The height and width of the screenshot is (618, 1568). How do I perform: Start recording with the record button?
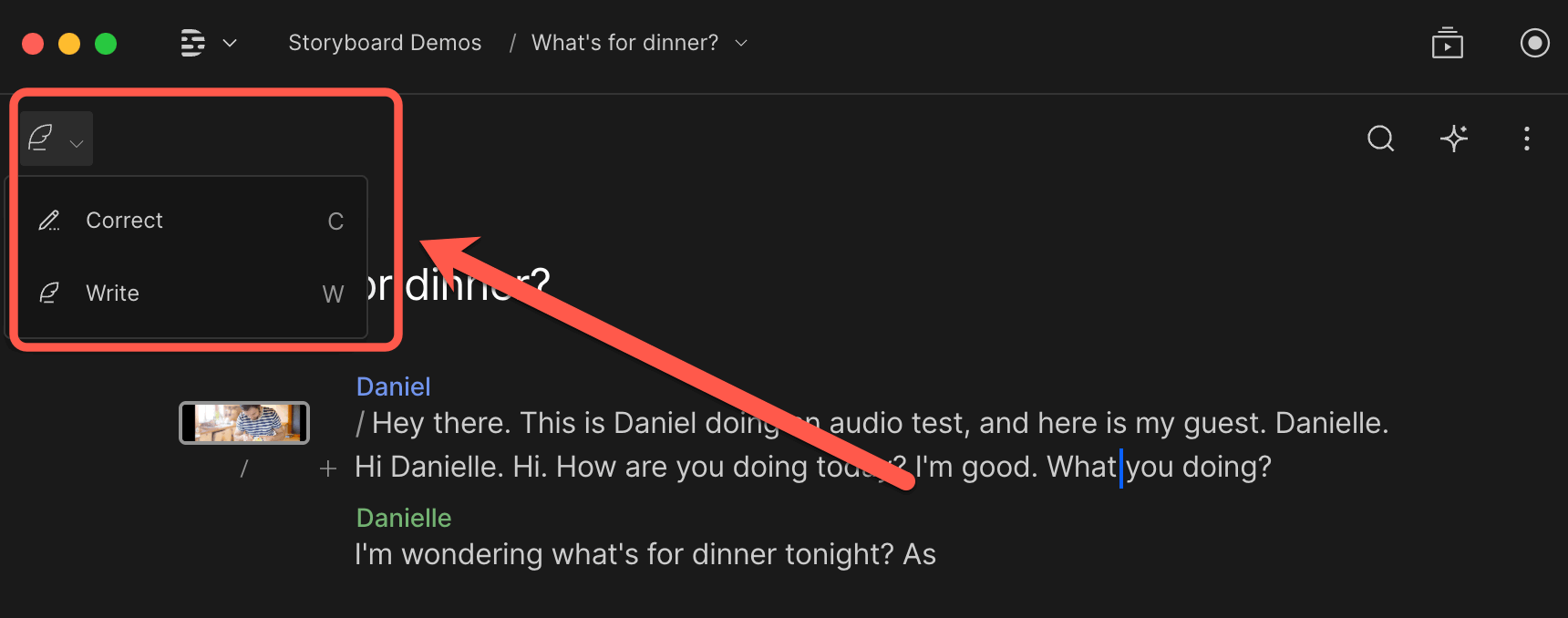point(1534,43)
